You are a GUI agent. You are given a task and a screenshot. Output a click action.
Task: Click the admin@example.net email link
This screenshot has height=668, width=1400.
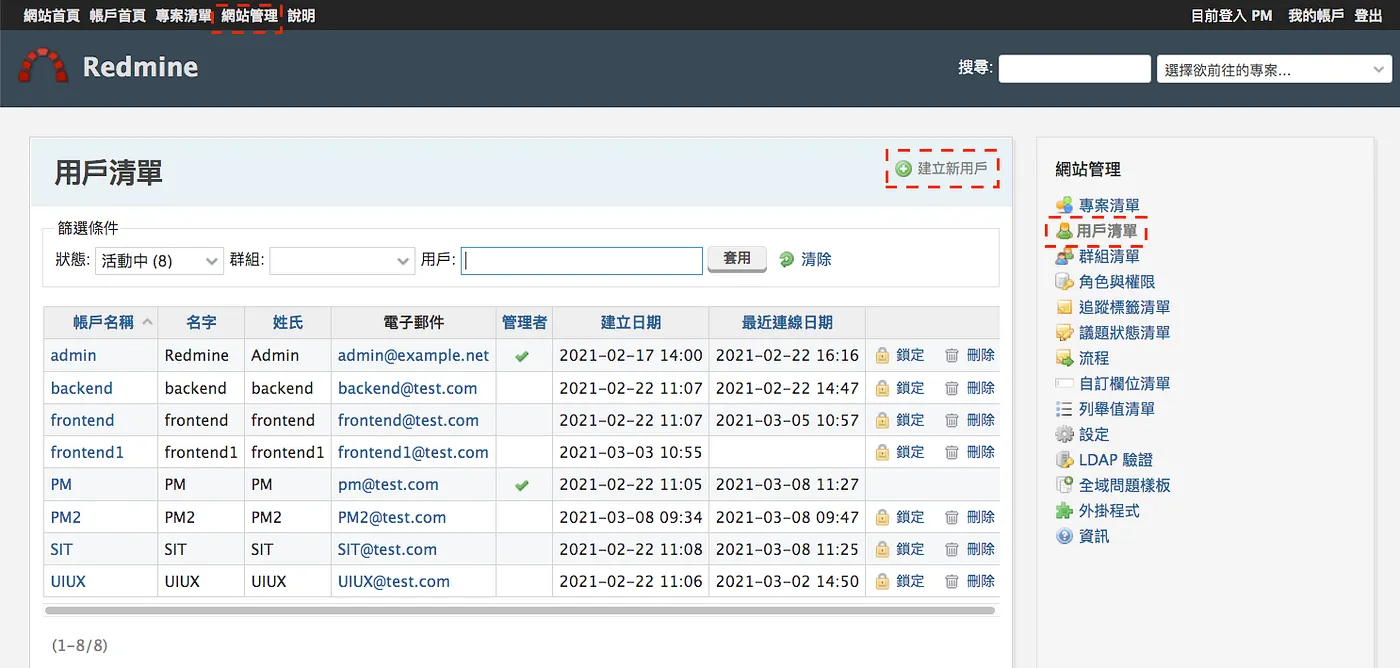pos(414,355)
